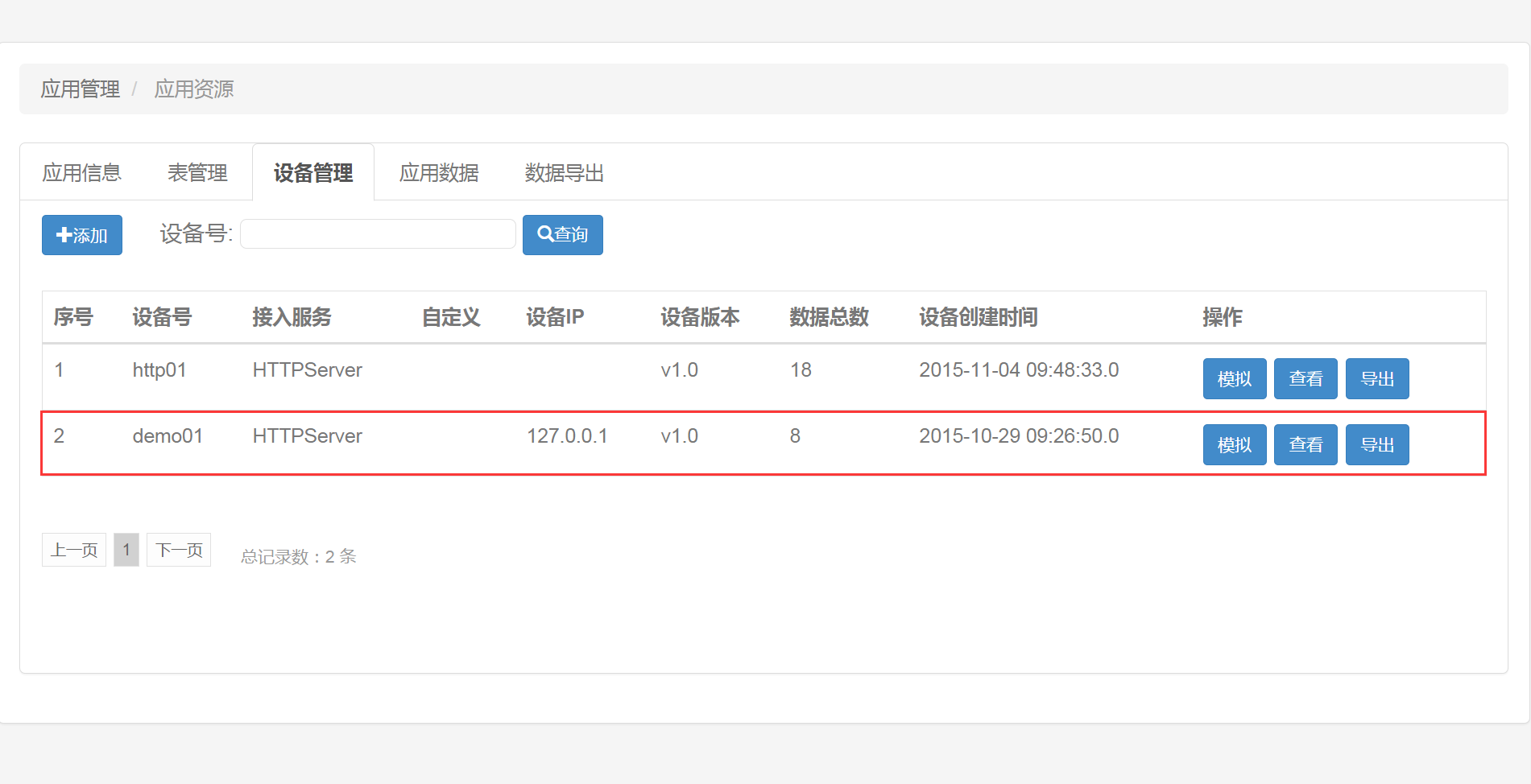Go to the 应用数据 tab

pyautogui.click(x=439, y=173)
